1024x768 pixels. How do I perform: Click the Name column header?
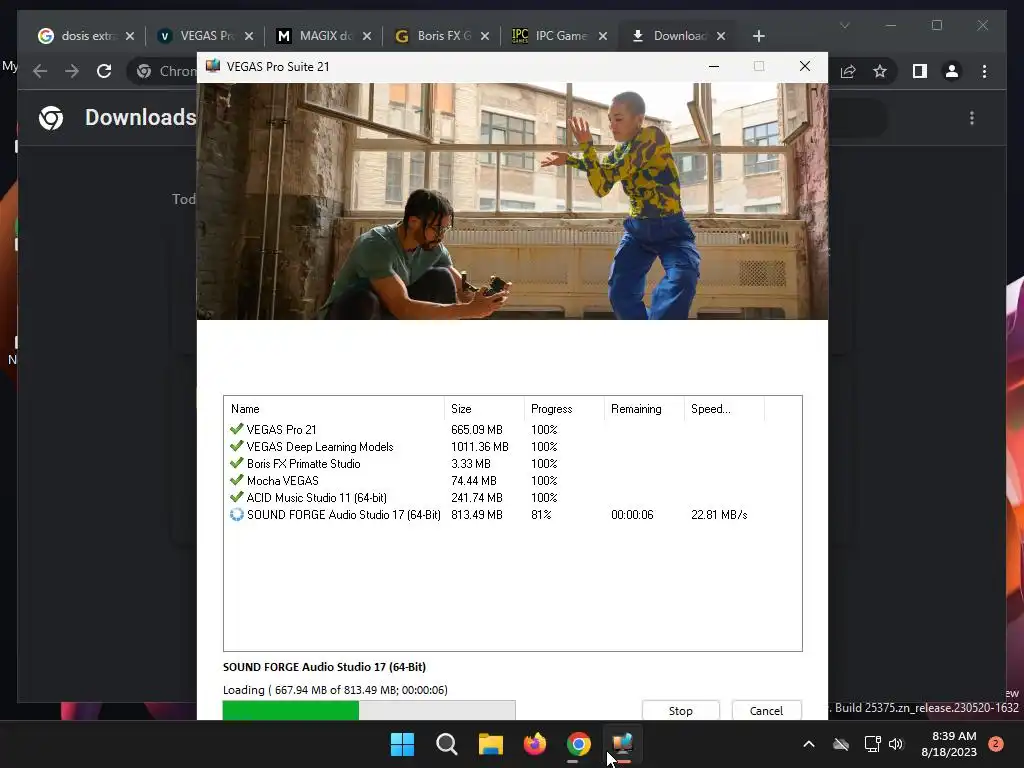pyautogui.click(x=334, y=409)
